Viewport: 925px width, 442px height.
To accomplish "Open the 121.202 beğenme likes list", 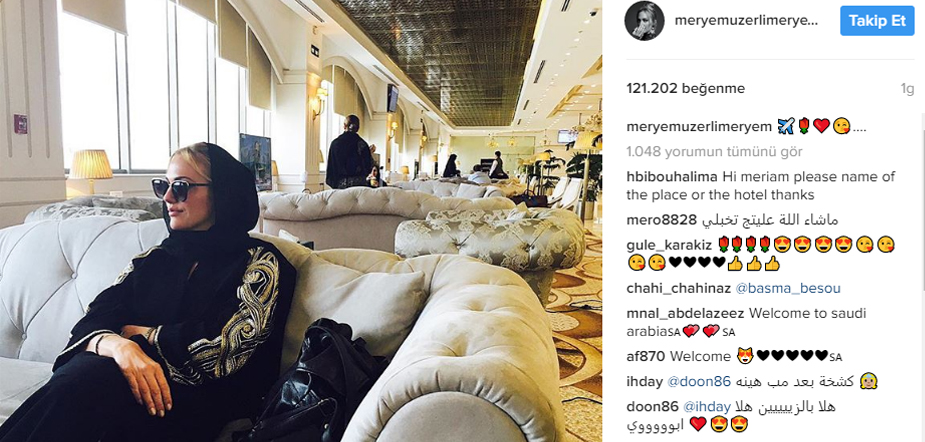I will pos(685,89).
